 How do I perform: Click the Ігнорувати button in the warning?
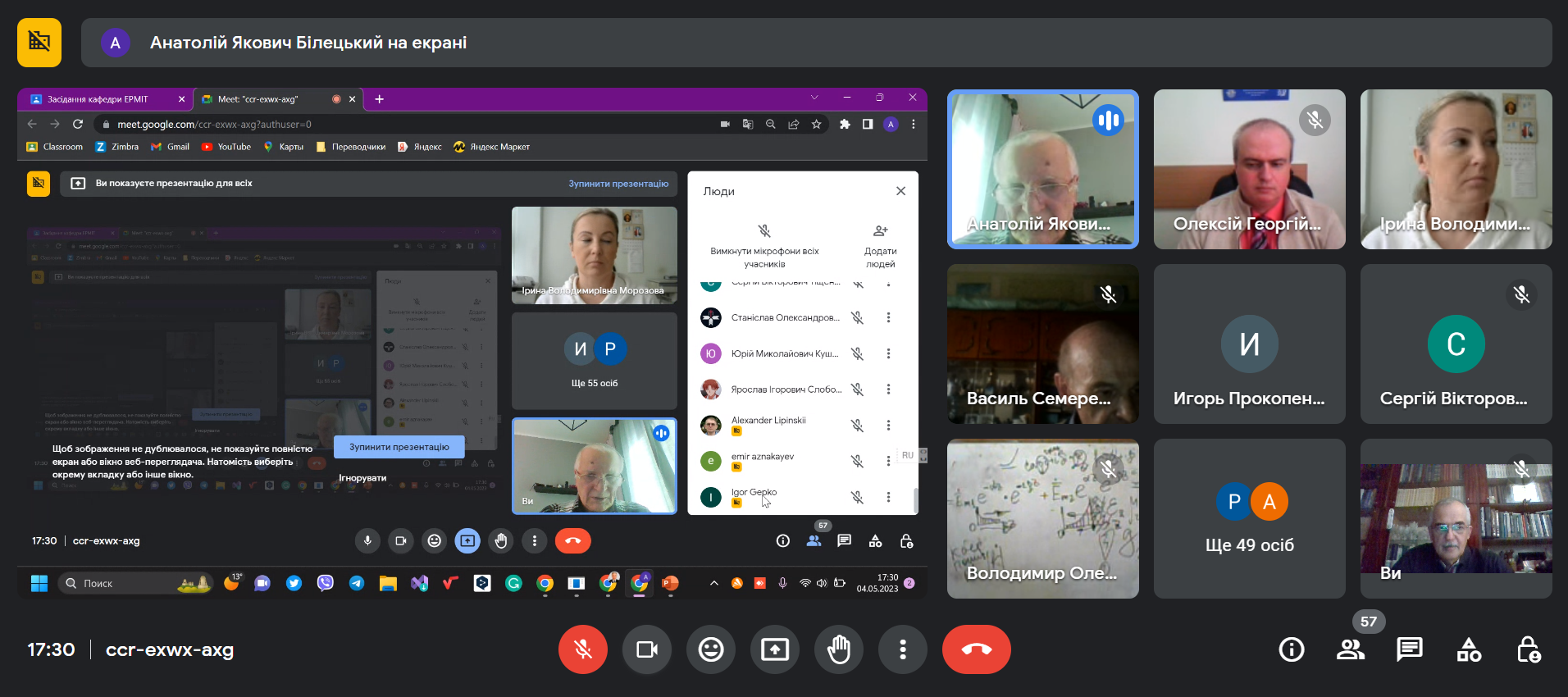(362, 478)
